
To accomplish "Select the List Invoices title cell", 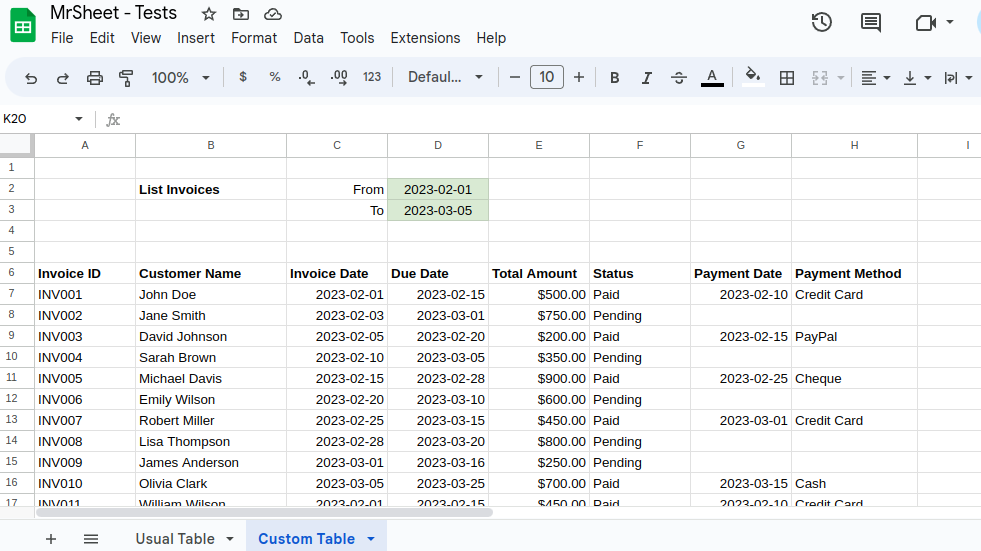I will point(211,190).
